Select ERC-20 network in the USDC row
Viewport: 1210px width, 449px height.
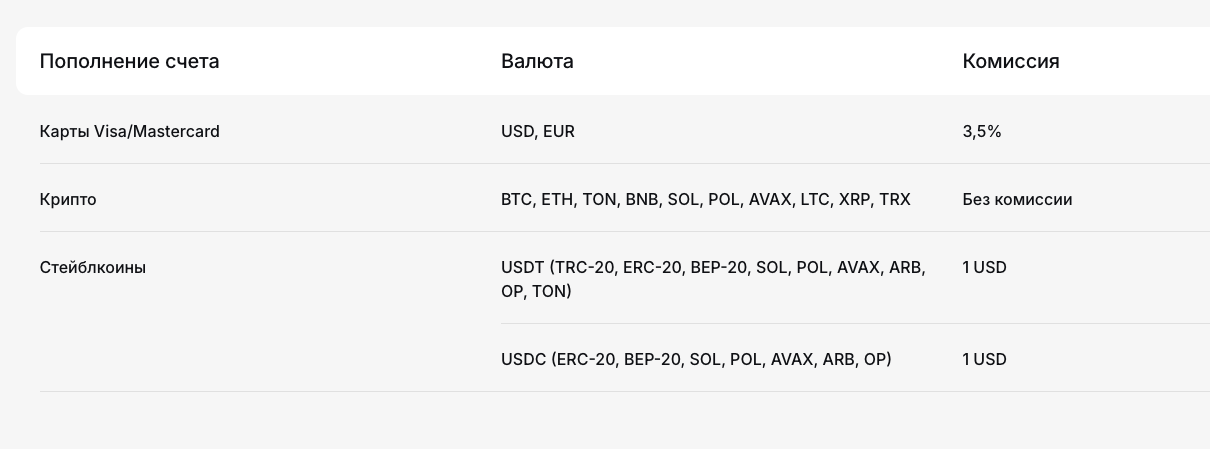point(586,359)
